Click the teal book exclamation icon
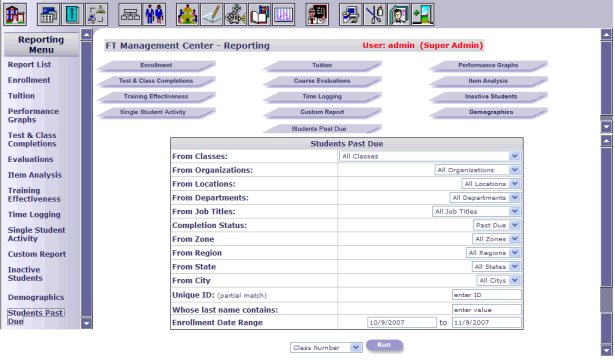 coord(72,14)
